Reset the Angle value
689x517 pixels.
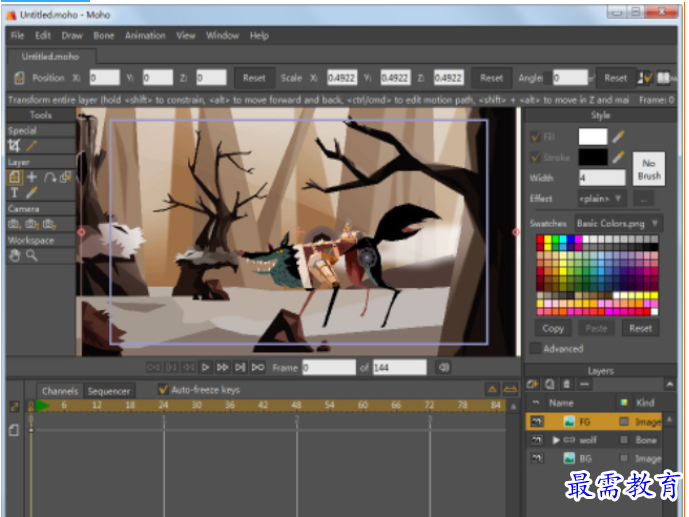(615, 78)
